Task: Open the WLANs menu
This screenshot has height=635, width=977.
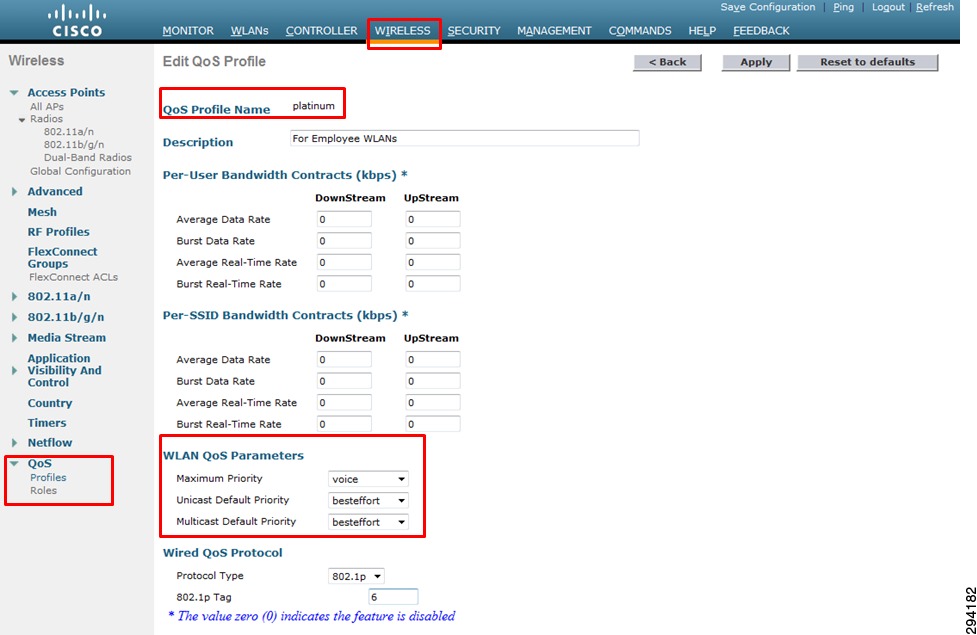Action: point(249,31)
